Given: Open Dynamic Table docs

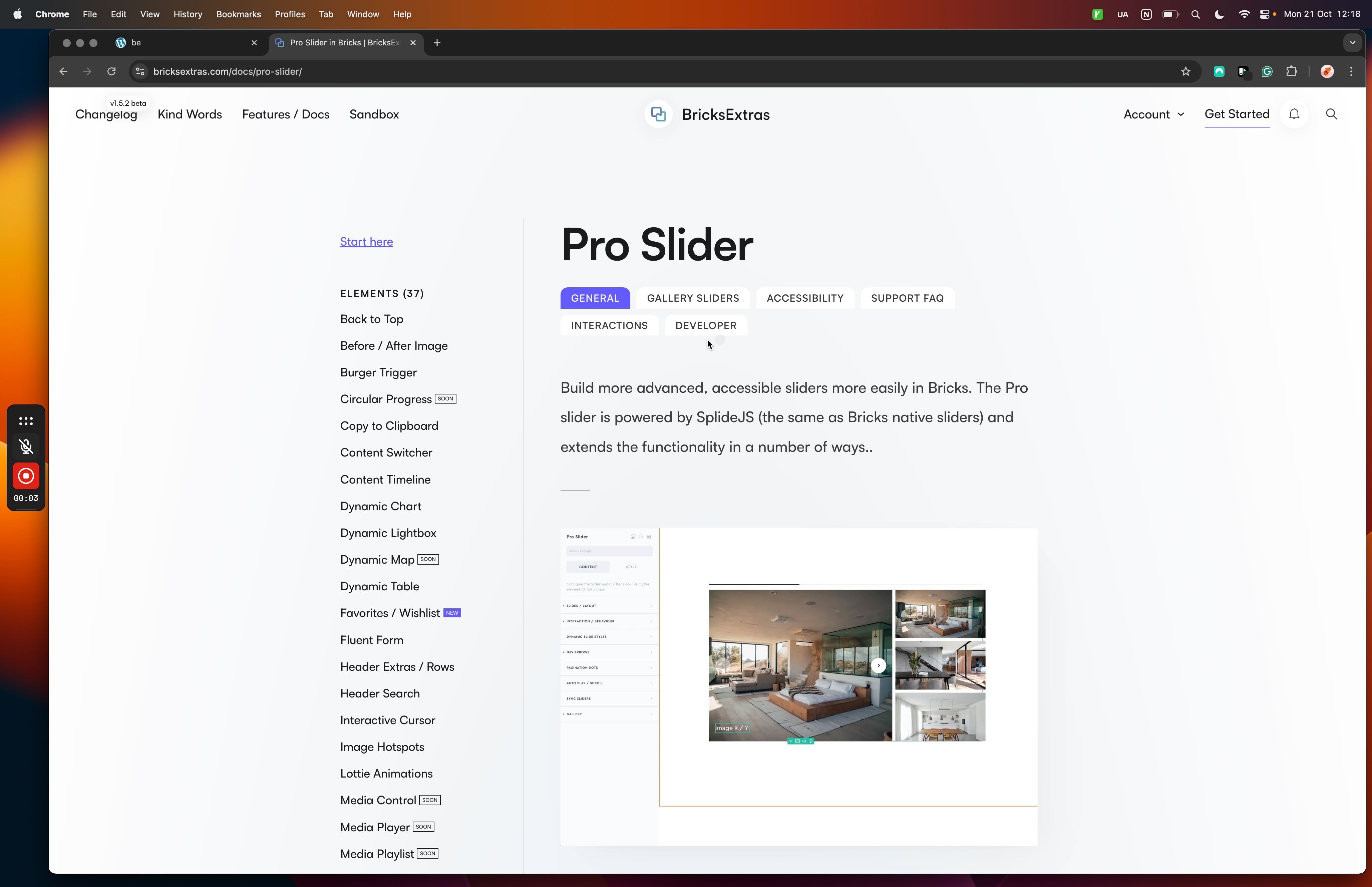Looking at the screenshot, I should 379,586.
